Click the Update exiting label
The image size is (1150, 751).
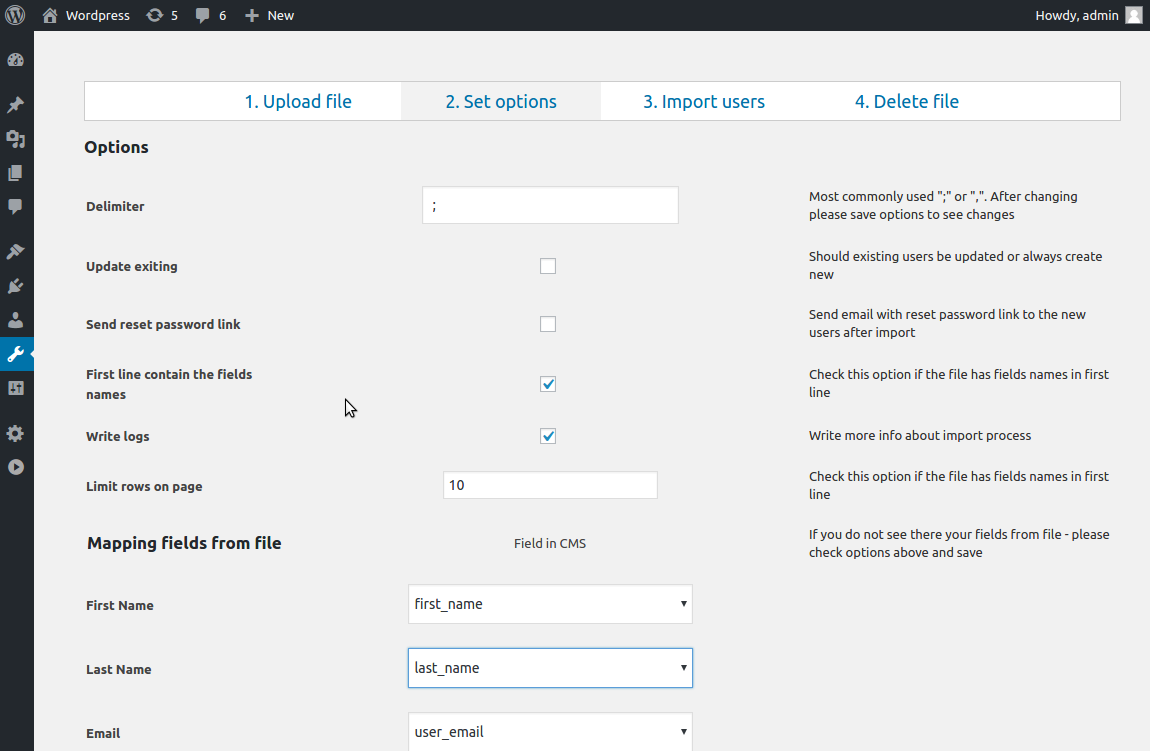131,266
